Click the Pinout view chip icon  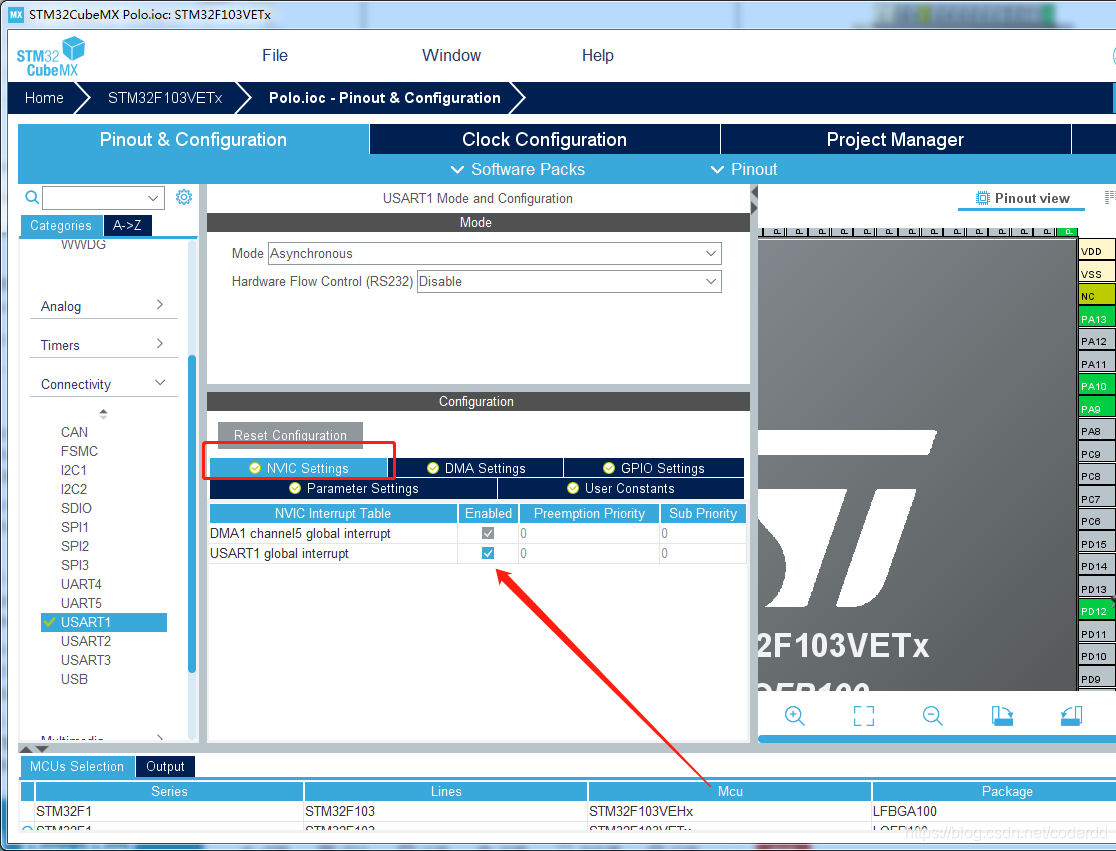click(x=982, y=199)
